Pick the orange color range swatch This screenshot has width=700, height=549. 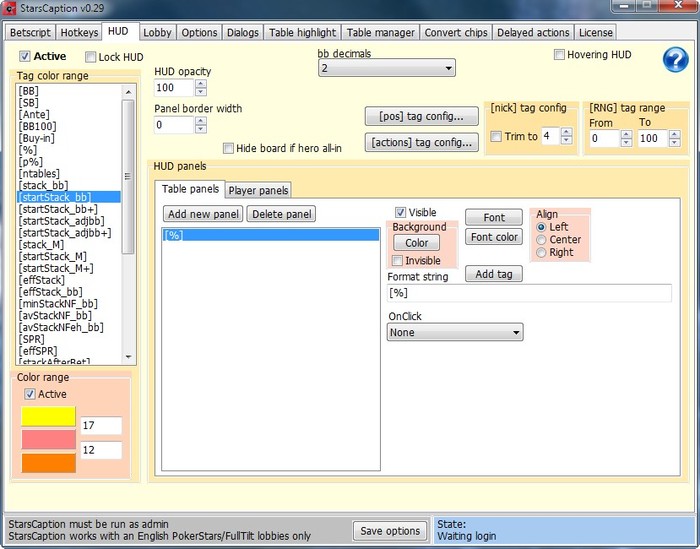(48, 463)
